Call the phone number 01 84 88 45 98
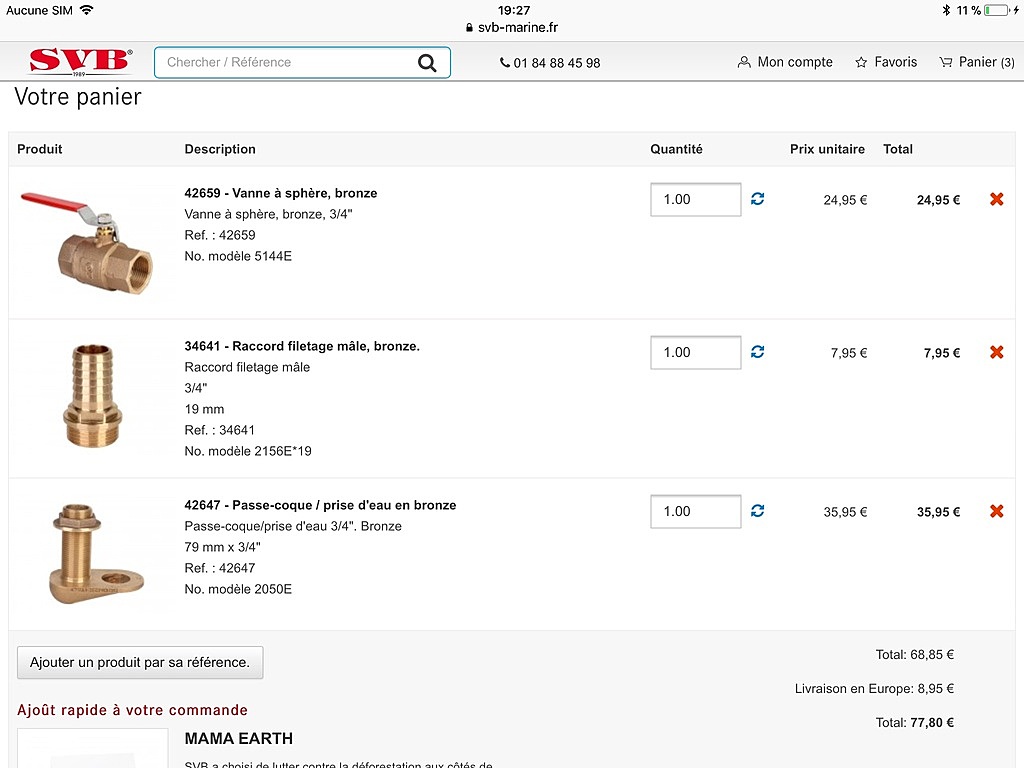Viewport: 1024px width, 768px height. coord(550,63)
